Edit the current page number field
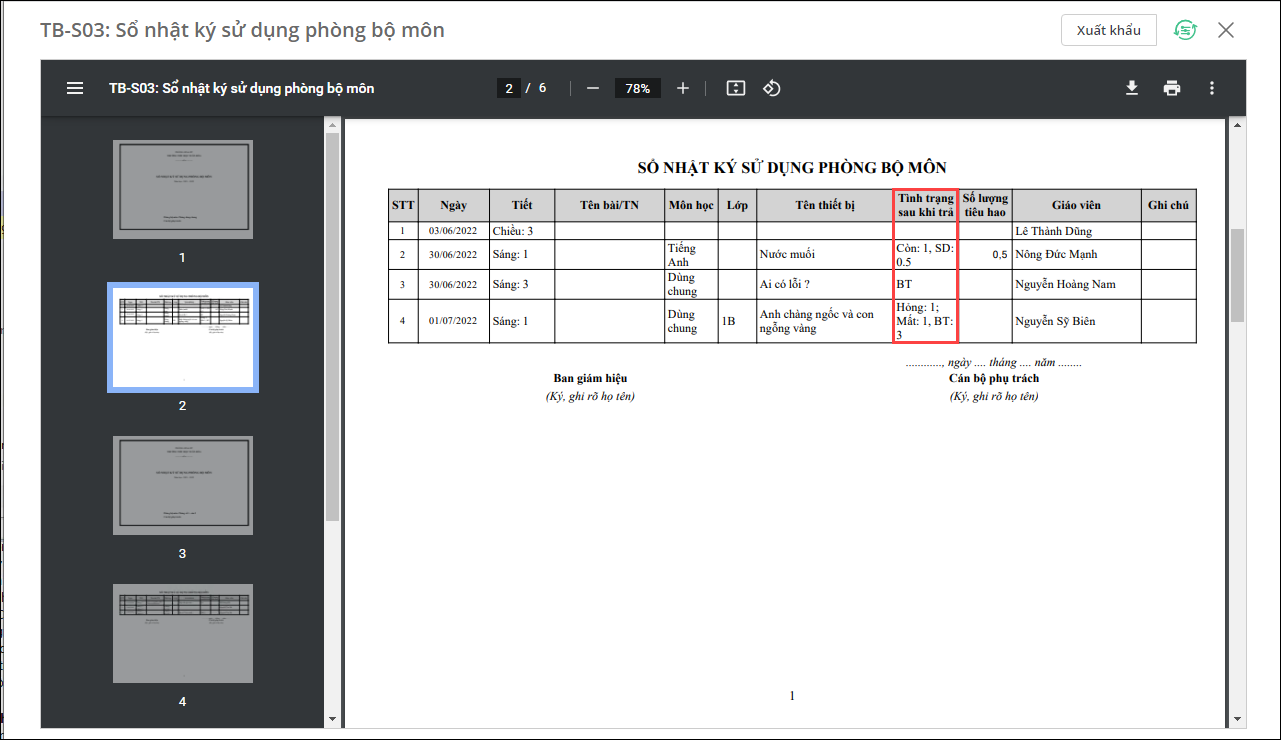 [x=509, y=88]
